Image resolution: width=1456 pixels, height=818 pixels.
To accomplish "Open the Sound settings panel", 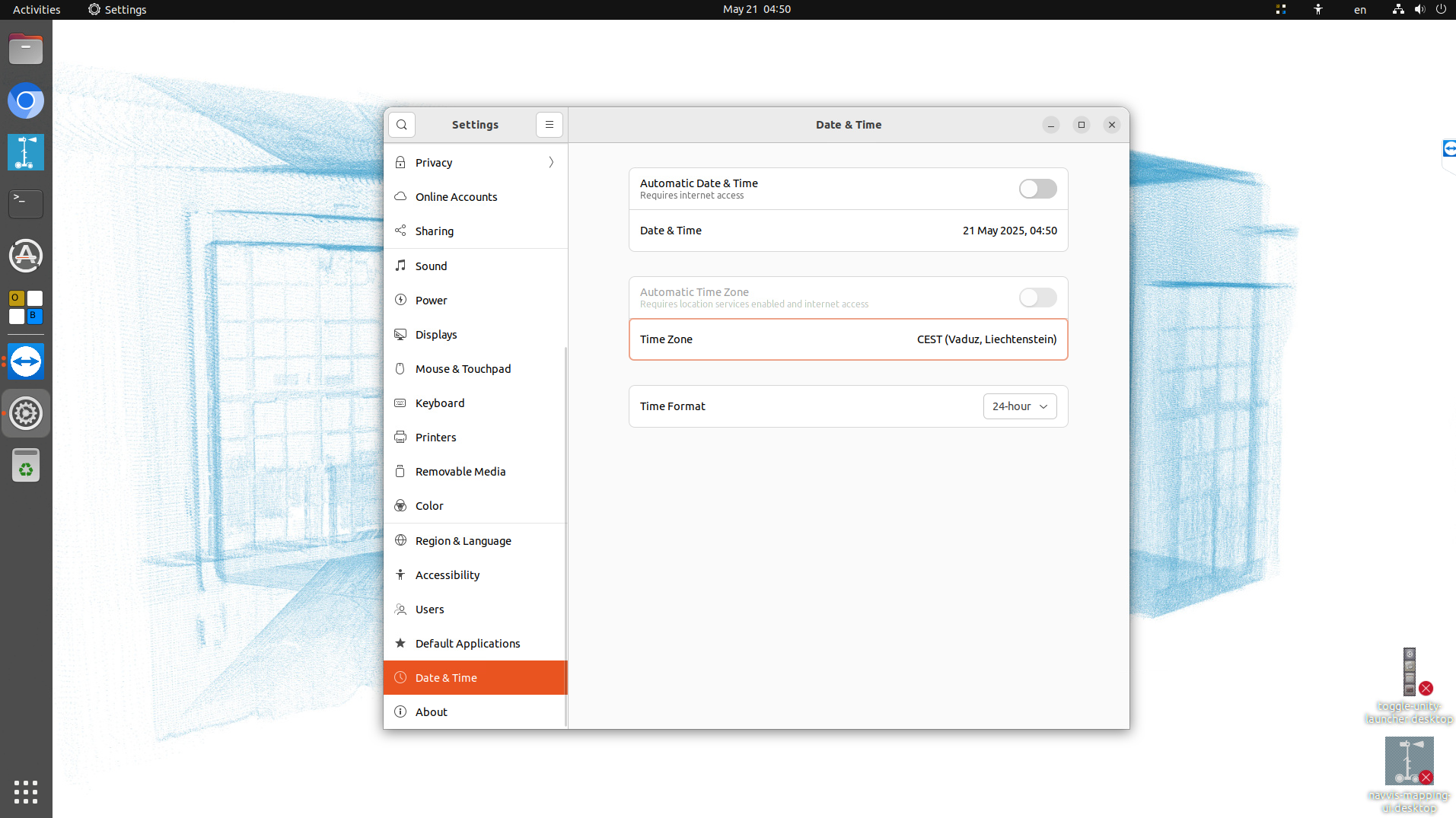I will coord(476,266).
